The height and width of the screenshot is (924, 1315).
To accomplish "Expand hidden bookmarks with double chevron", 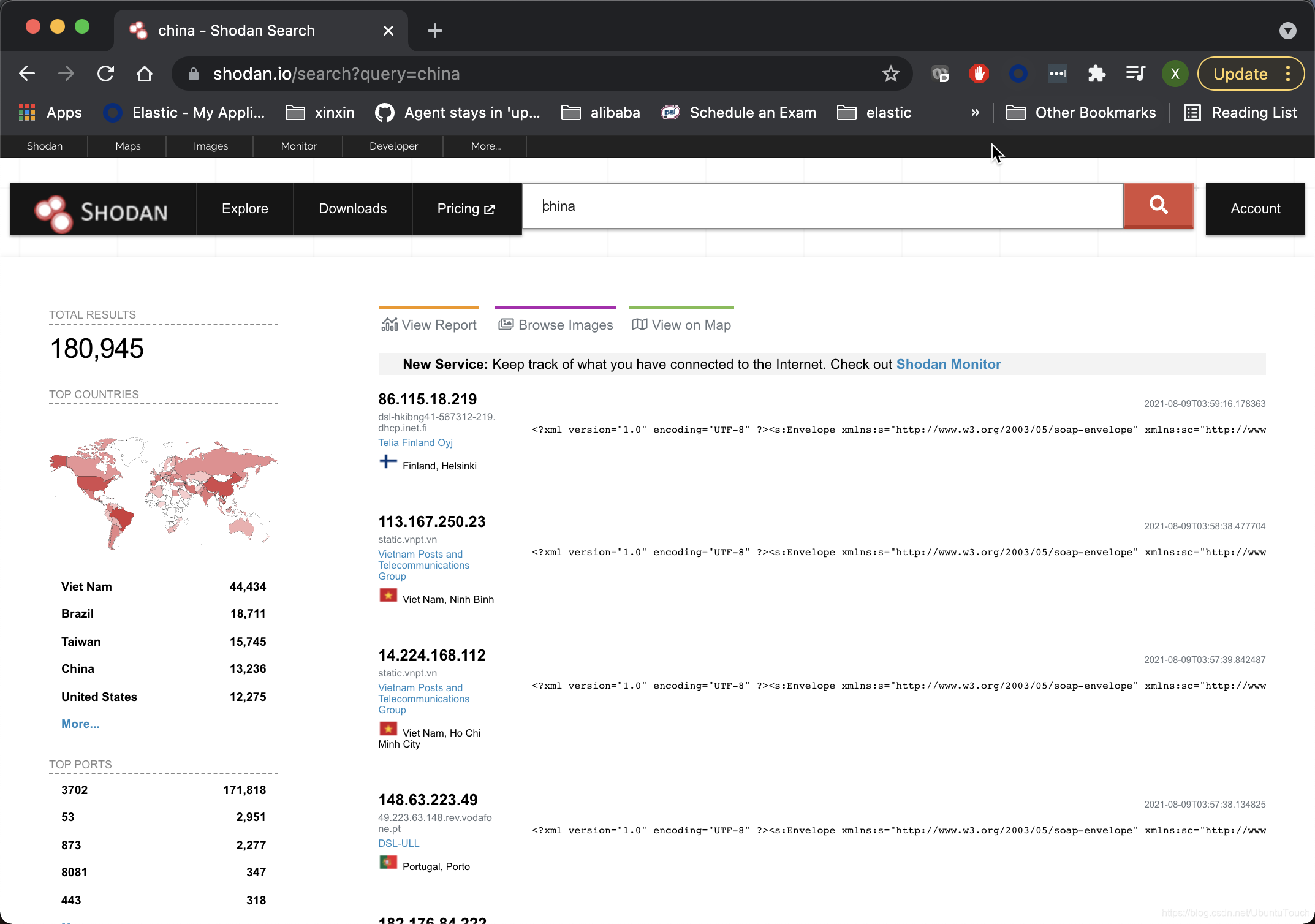I will (x=975, y=113).
